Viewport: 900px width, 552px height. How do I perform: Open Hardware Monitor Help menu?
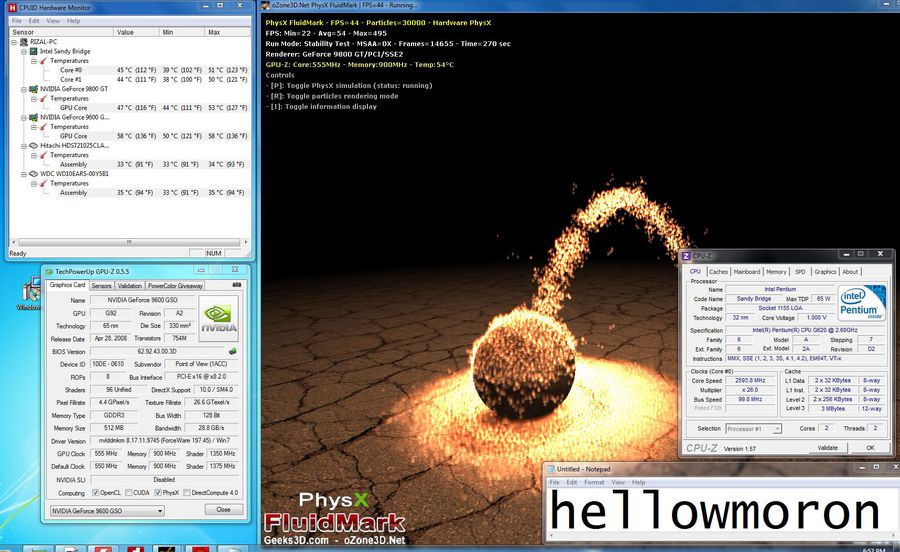73,21
